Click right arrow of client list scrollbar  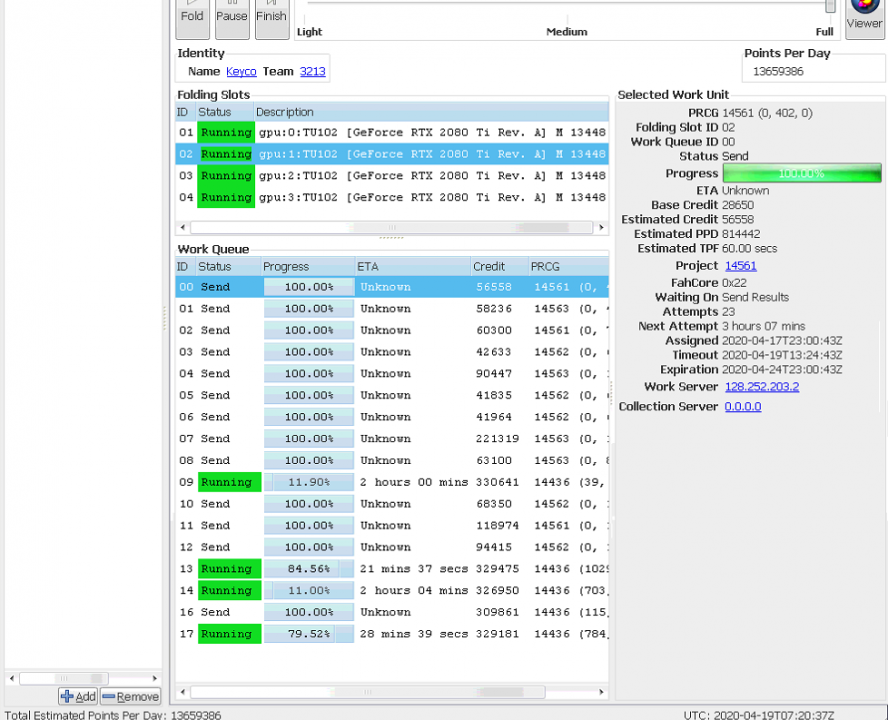pyautogui.click(x=155, y=678)
